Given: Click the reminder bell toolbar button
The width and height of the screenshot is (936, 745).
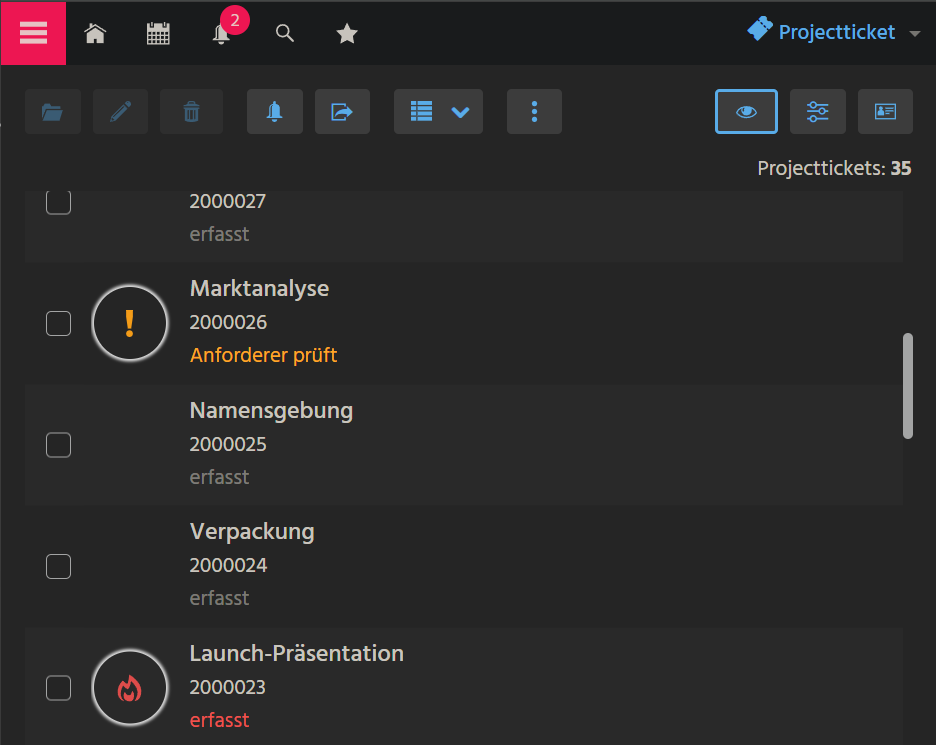Looking at the screenshot, I should 274,112.
